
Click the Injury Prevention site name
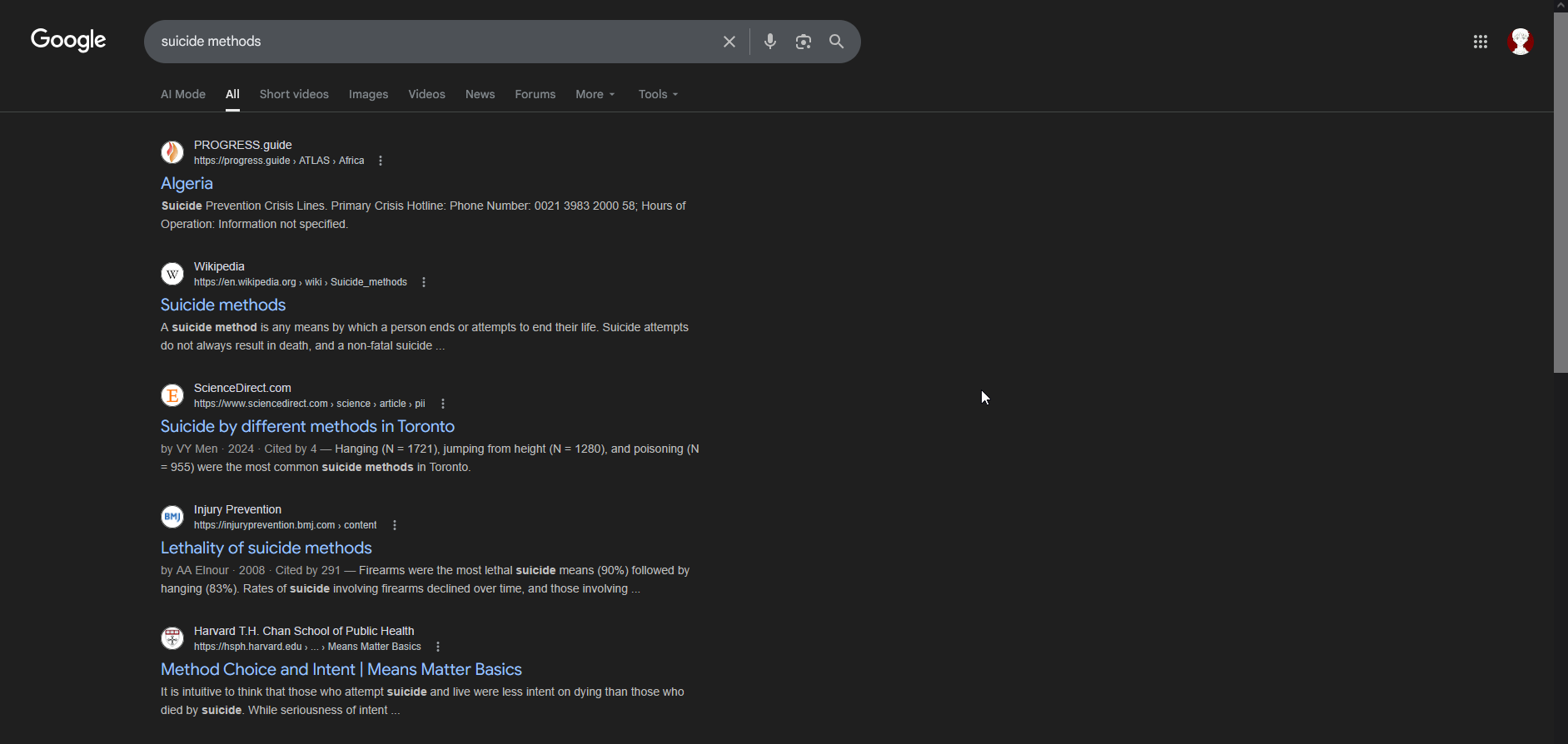tap(237, 509)
